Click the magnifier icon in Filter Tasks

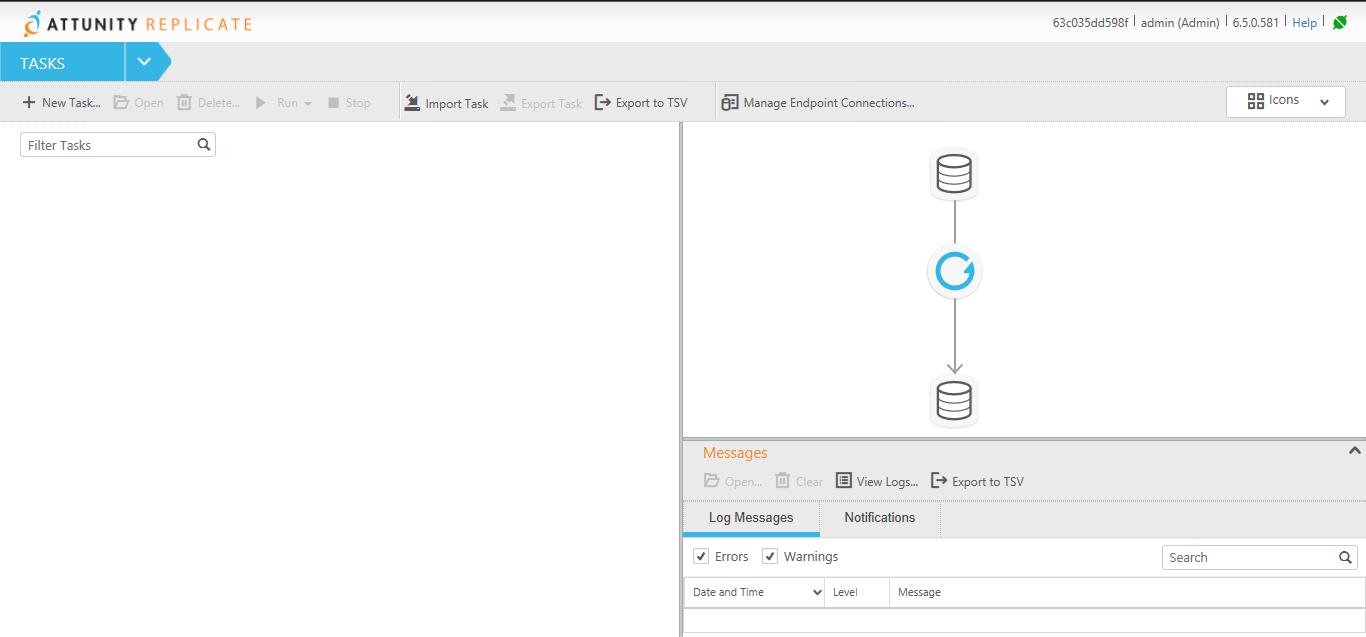click(203, 144)
